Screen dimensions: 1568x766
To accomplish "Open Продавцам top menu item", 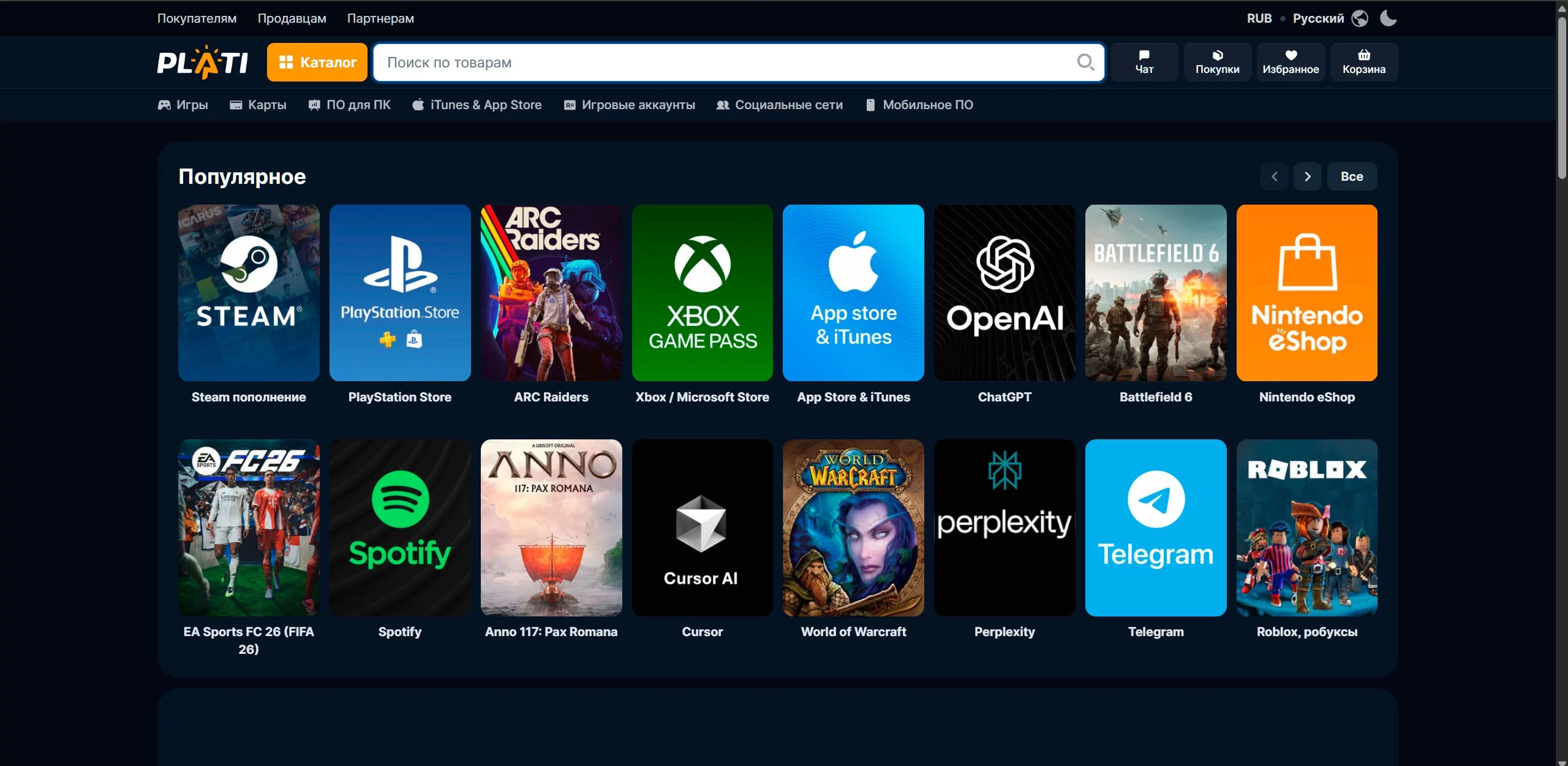I will click(x=292, y=18).
